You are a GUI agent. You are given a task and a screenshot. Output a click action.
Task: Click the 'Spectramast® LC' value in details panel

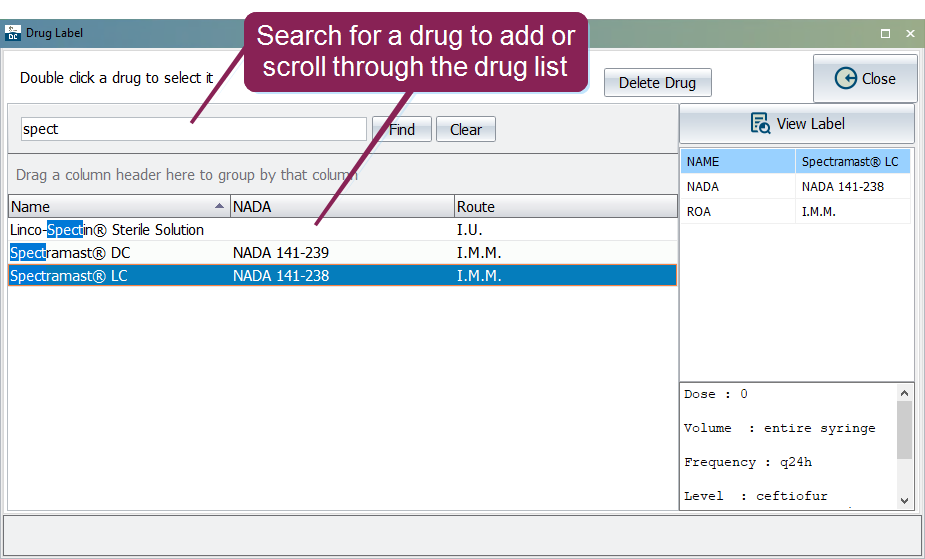click(850, 162)
